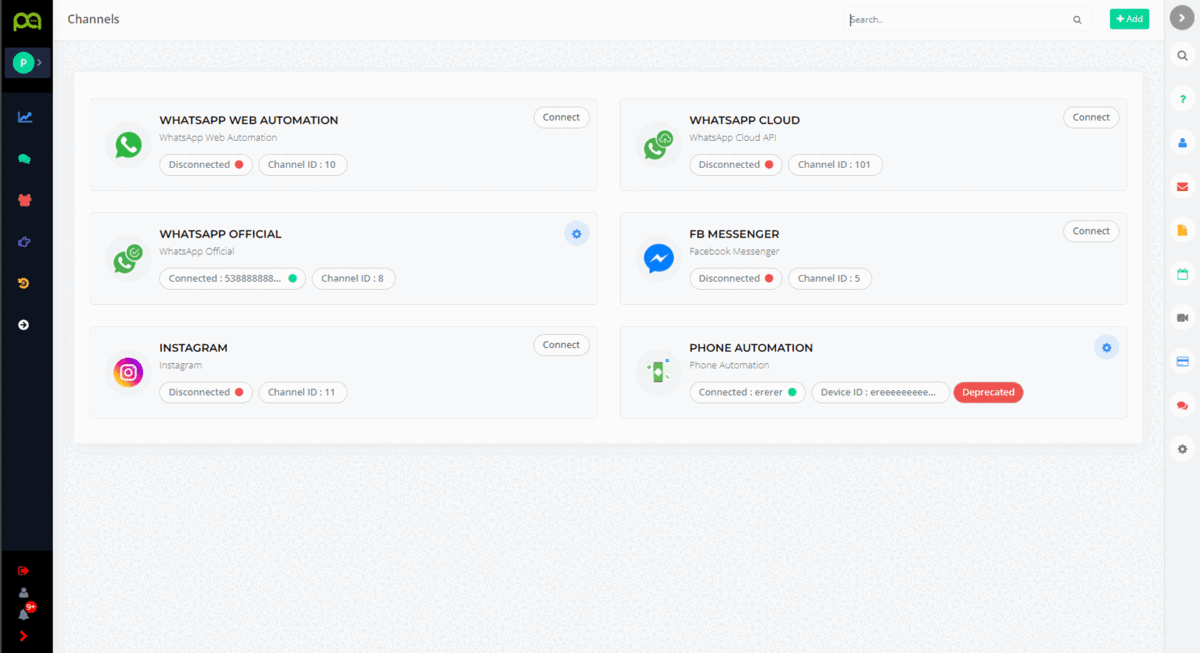Expand the green P account switcher
This screenshot has height=653, width=1200.
point(26,63)
